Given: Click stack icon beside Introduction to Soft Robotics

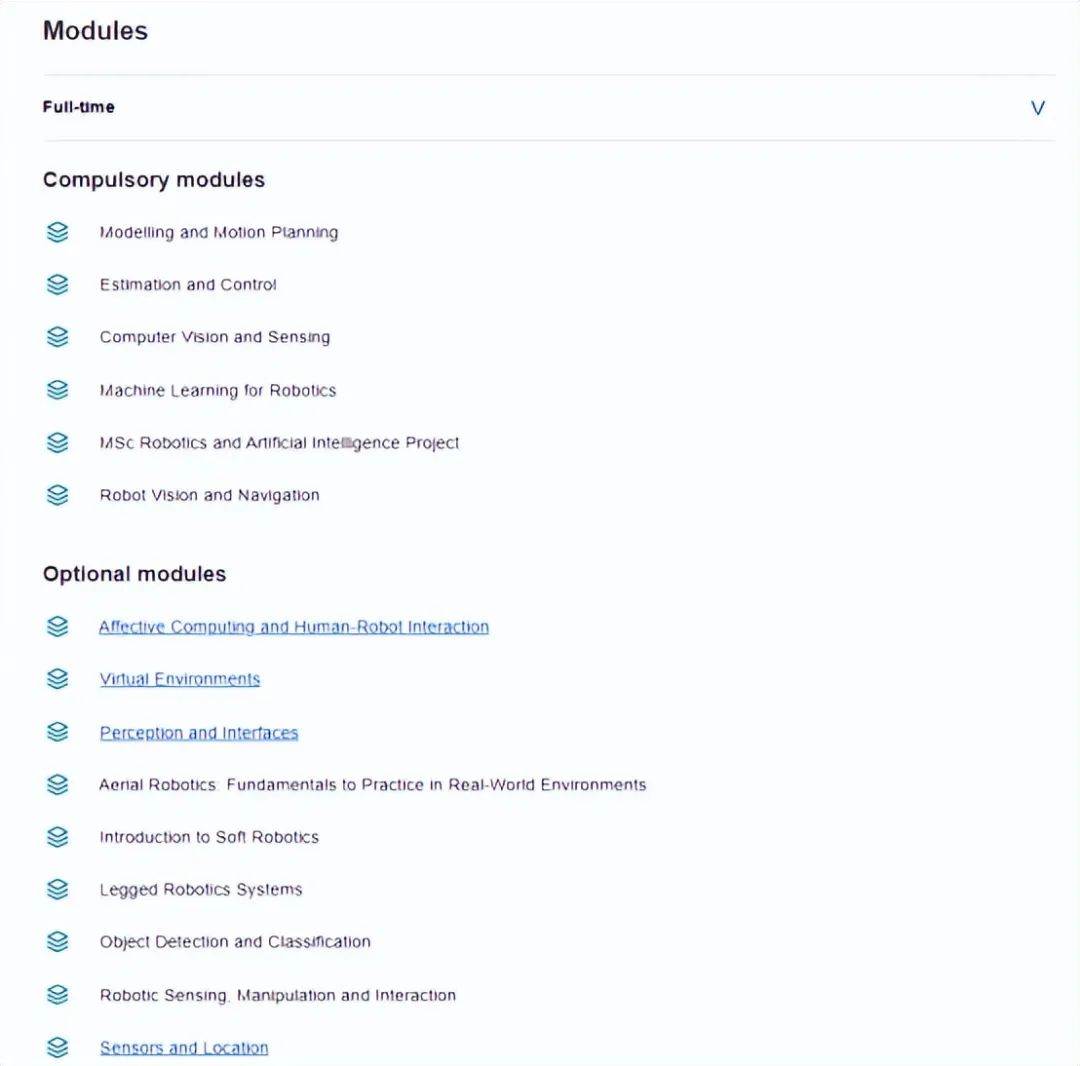Looking at the screenshot, I should [x=58, y=837].
